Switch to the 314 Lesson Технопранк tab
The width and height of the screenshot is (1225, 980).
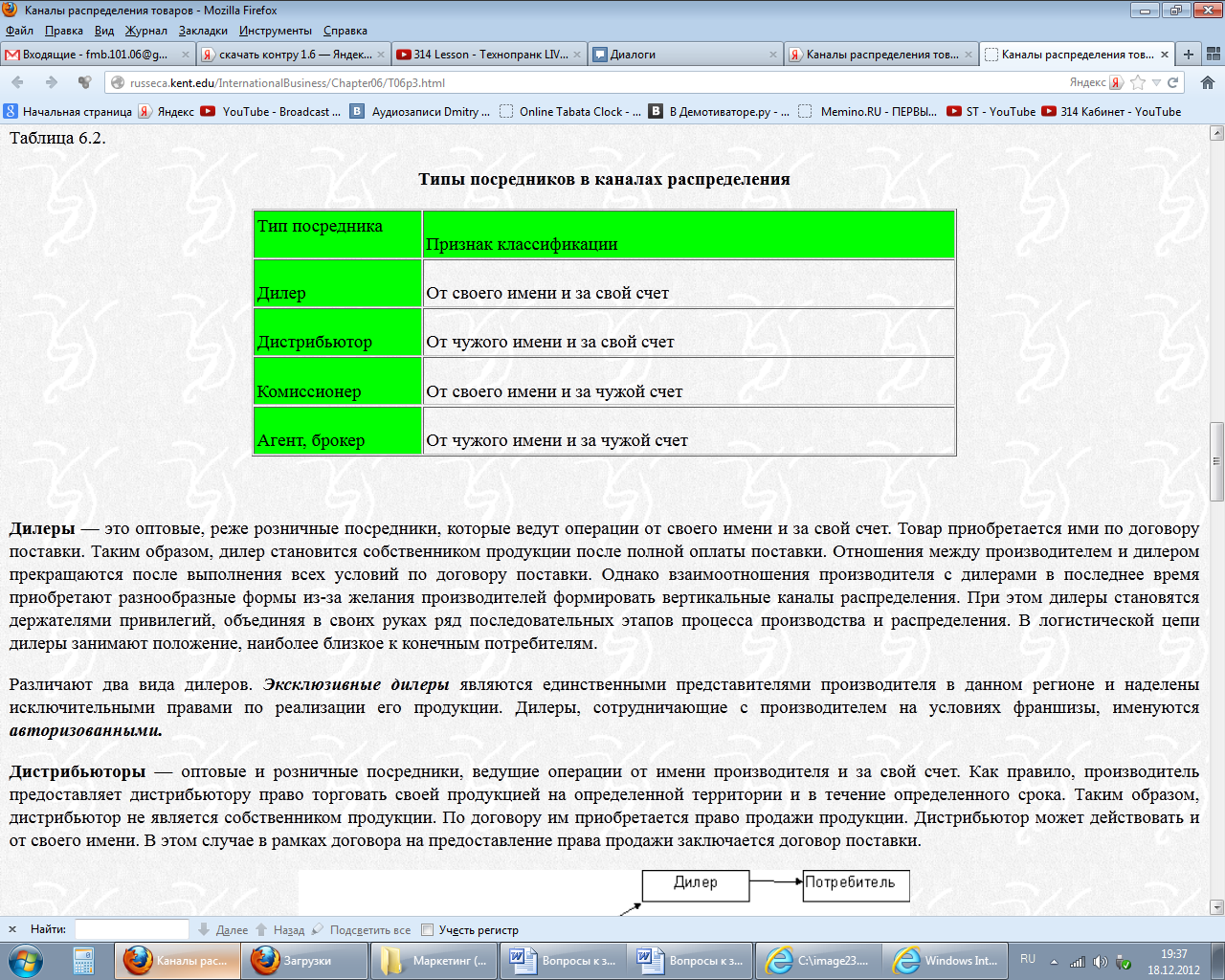(x=489, y=55)
